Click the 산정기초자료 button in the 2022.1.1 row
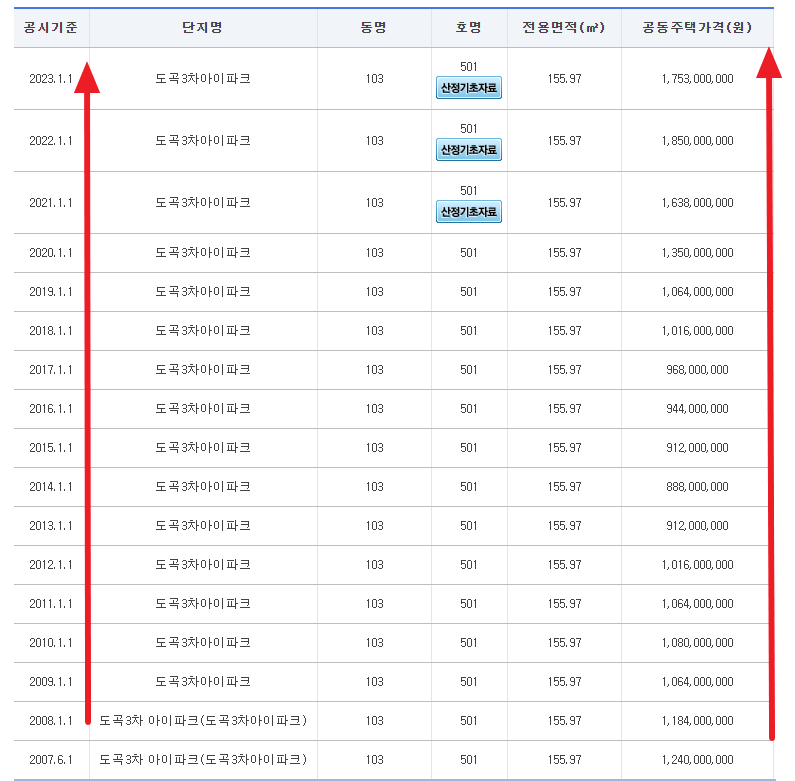 [468, 150]
